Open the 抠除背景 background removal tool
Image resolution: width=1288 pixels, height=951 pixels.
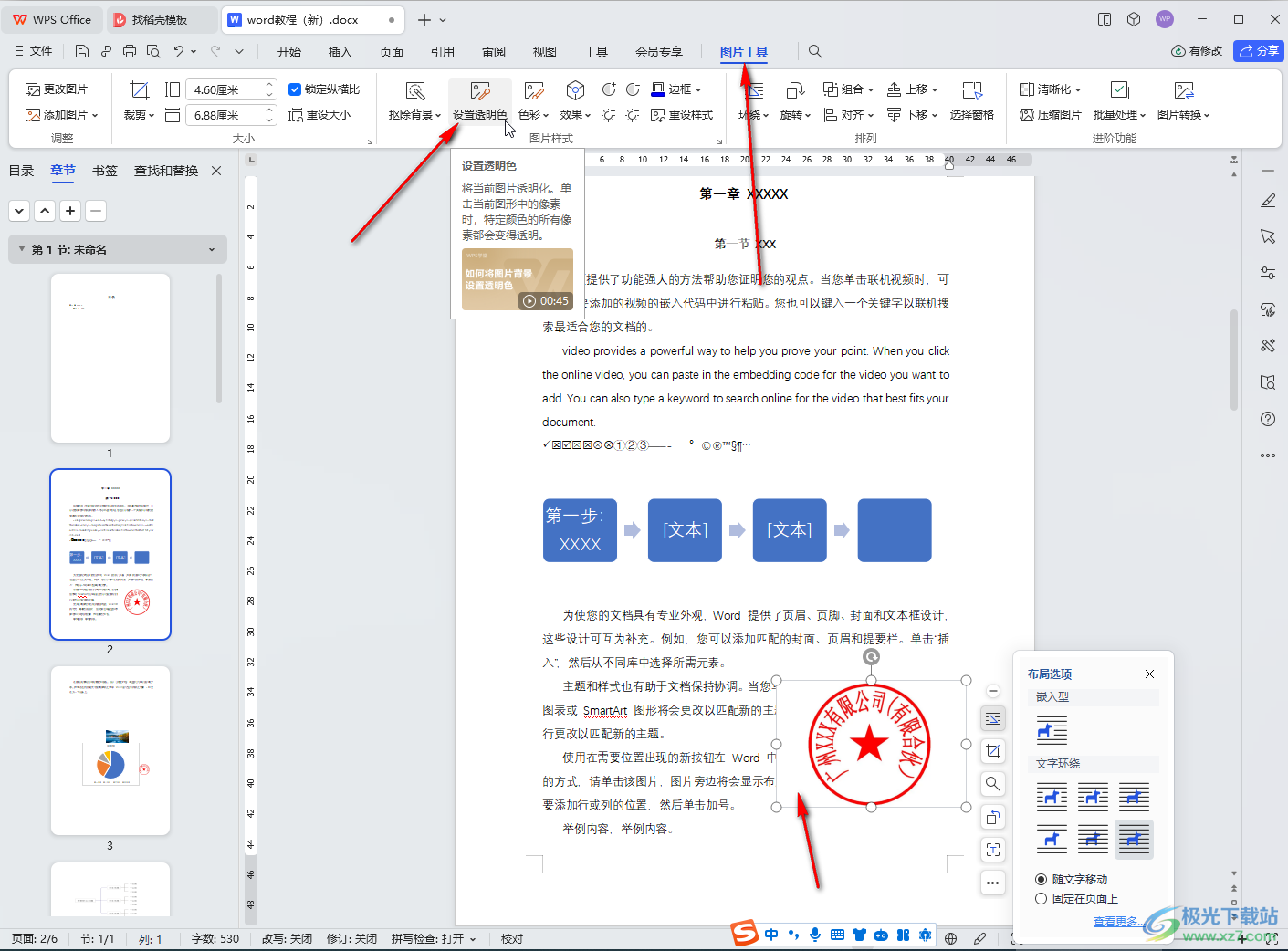click(414, 101)
